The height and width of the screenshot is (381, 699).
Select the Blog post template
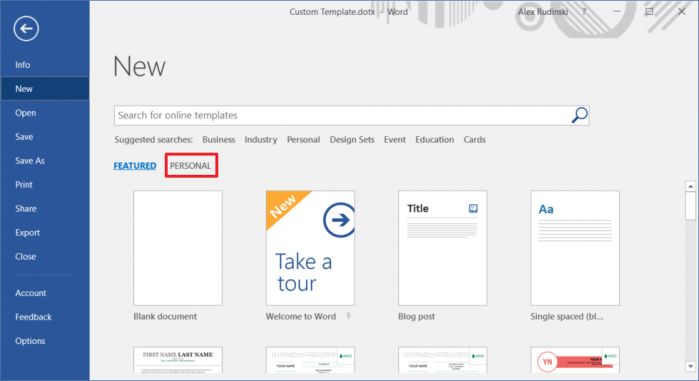443,248
